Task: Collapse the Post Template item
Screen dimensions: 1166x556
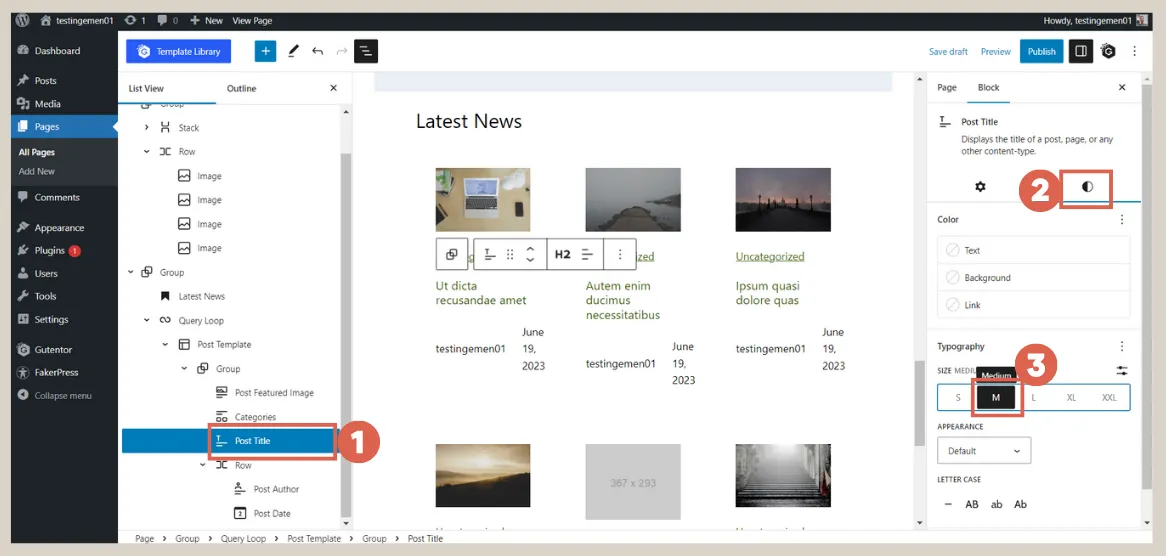Action: pos(165,344)
